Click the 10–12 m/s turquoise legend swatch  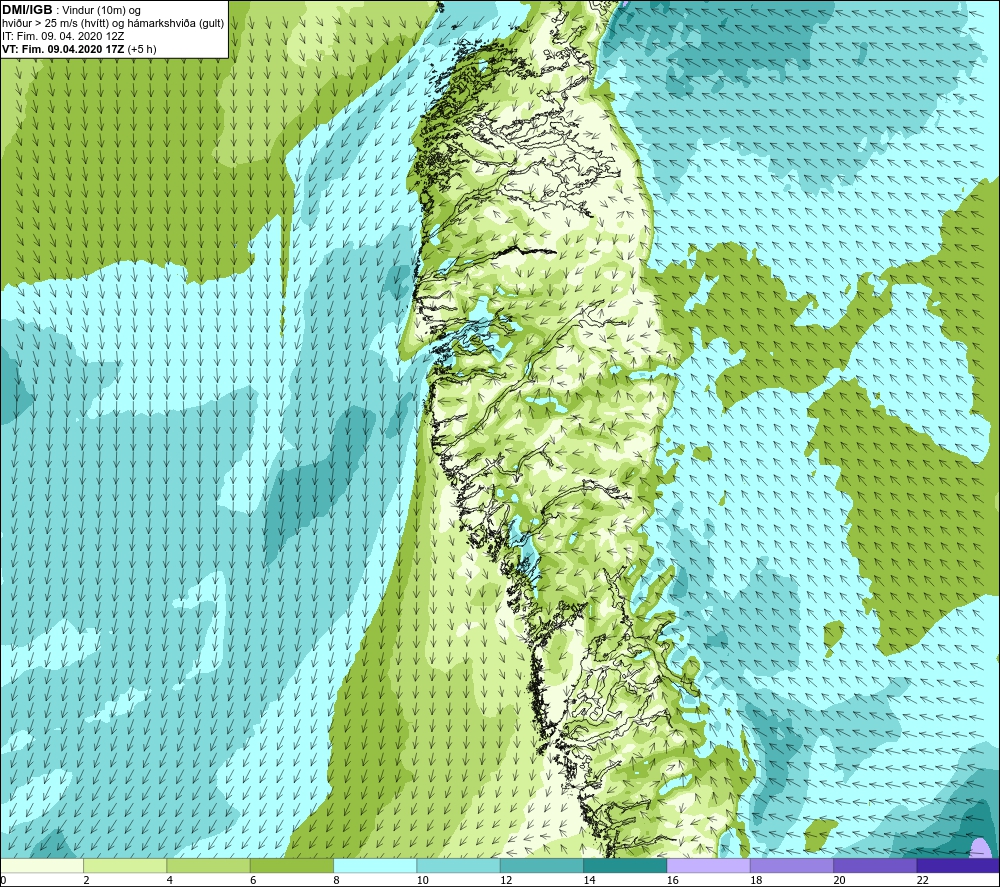[x=459, y=865]
